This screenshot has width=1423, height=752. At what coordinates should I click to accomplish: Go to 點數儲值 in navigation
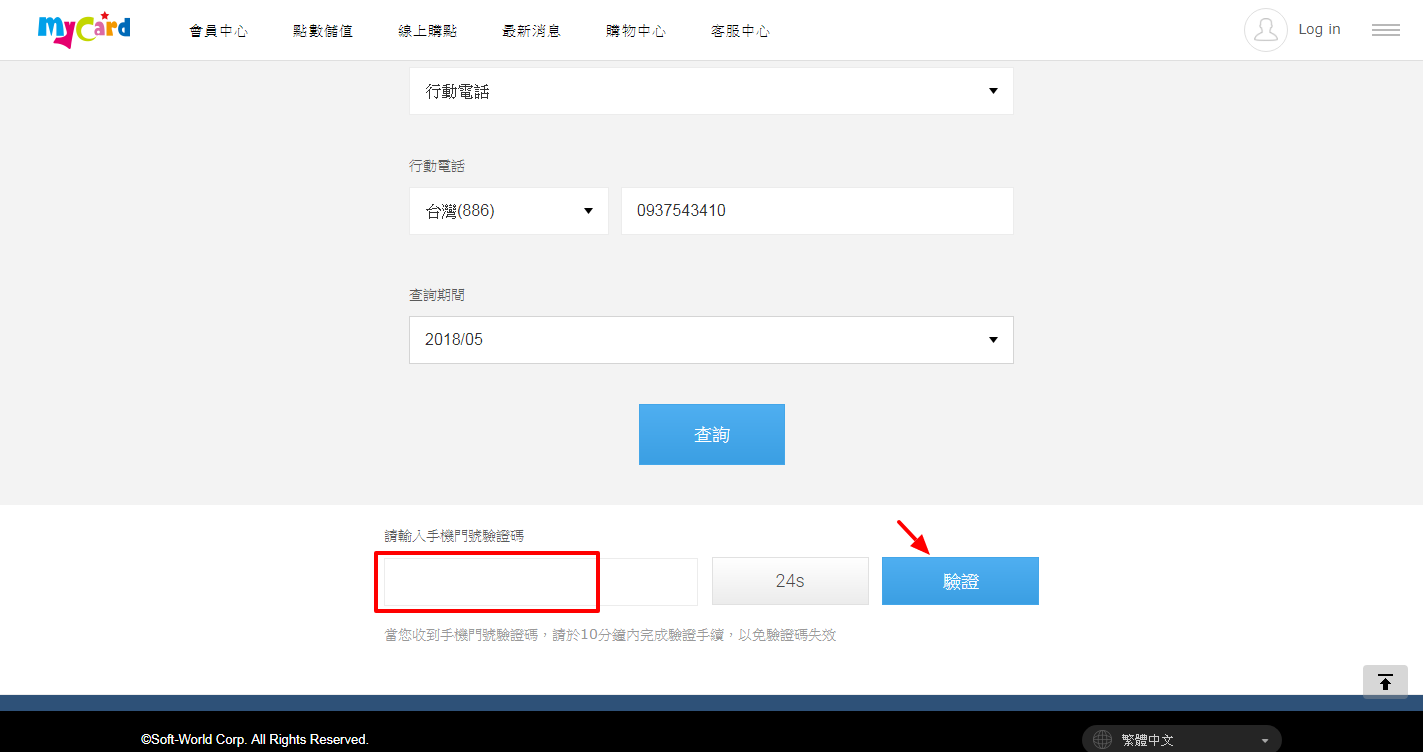click(322, 31)
